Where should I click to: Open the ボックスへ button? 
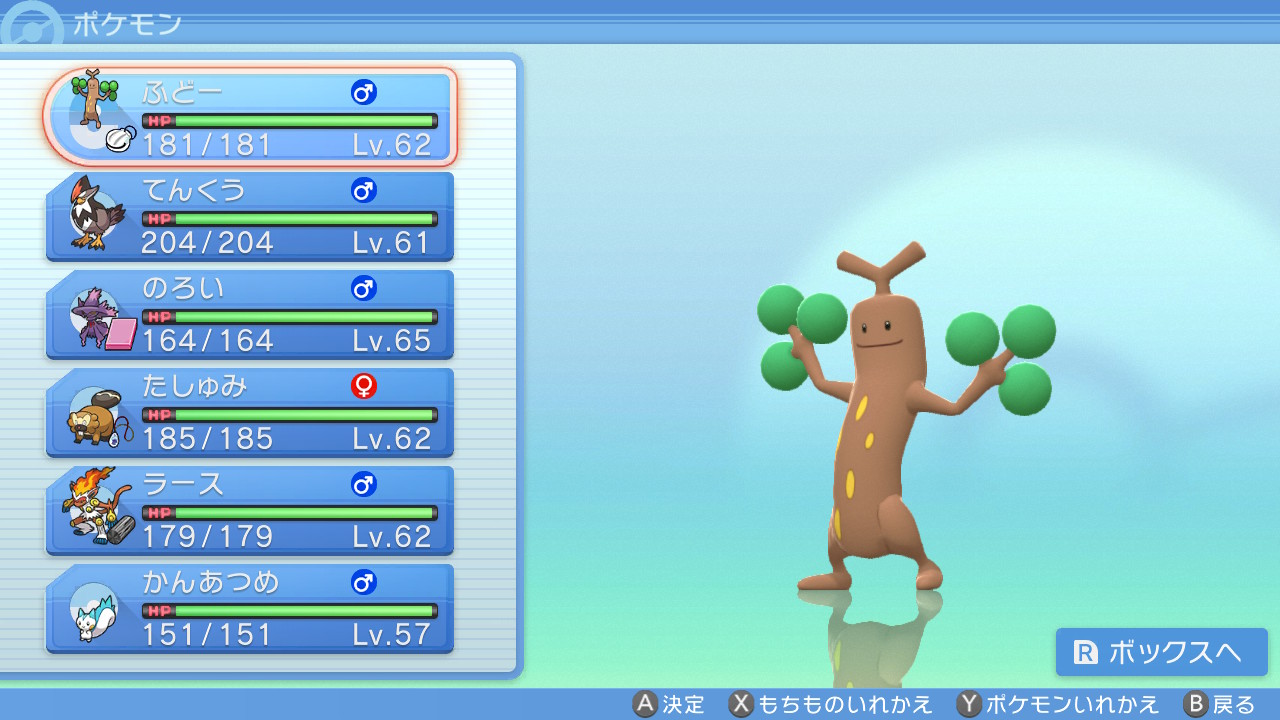tap(1162, 652)
